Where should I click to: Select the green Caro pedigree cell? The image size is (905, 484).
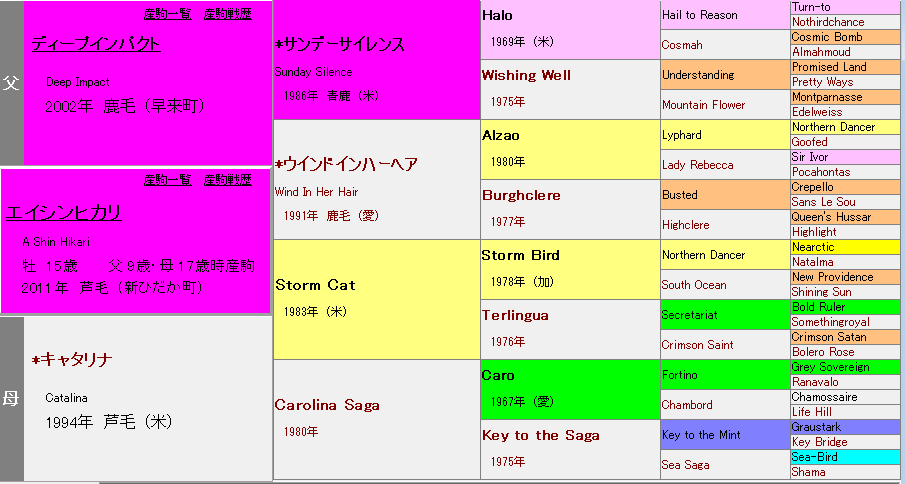coord(498,375)
